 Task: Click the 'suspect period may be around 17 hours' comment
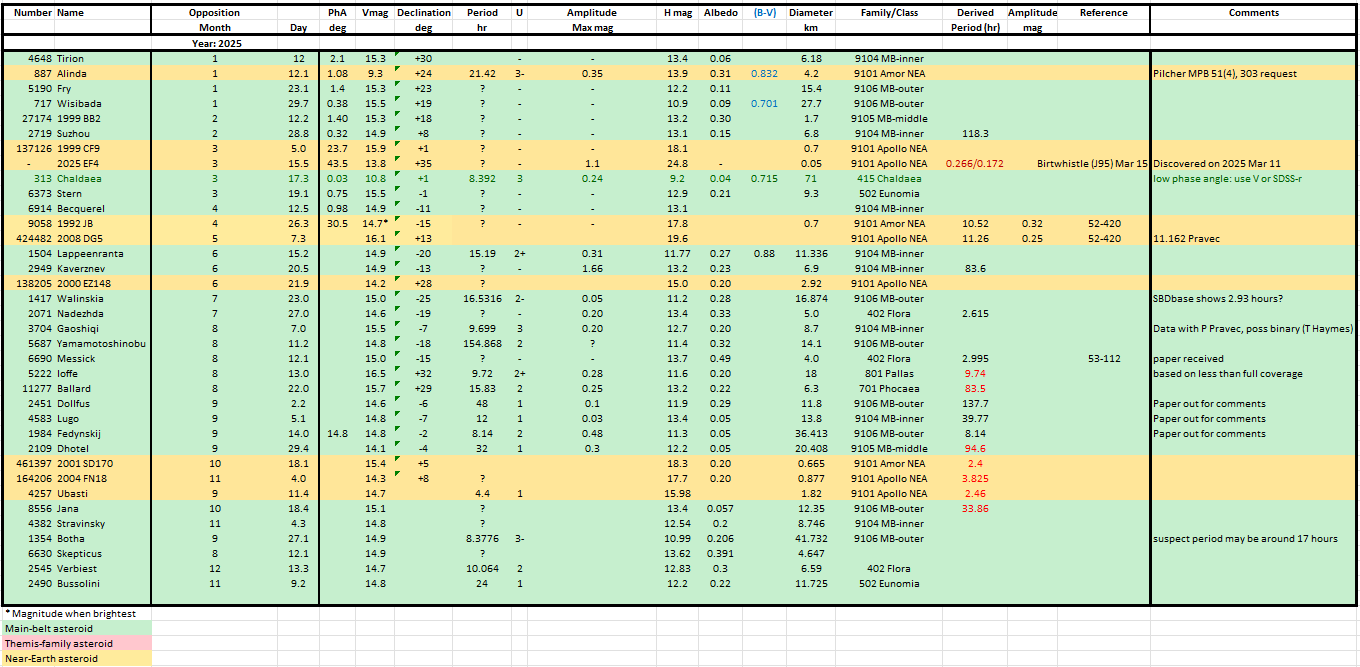(x=1245, y=539)
